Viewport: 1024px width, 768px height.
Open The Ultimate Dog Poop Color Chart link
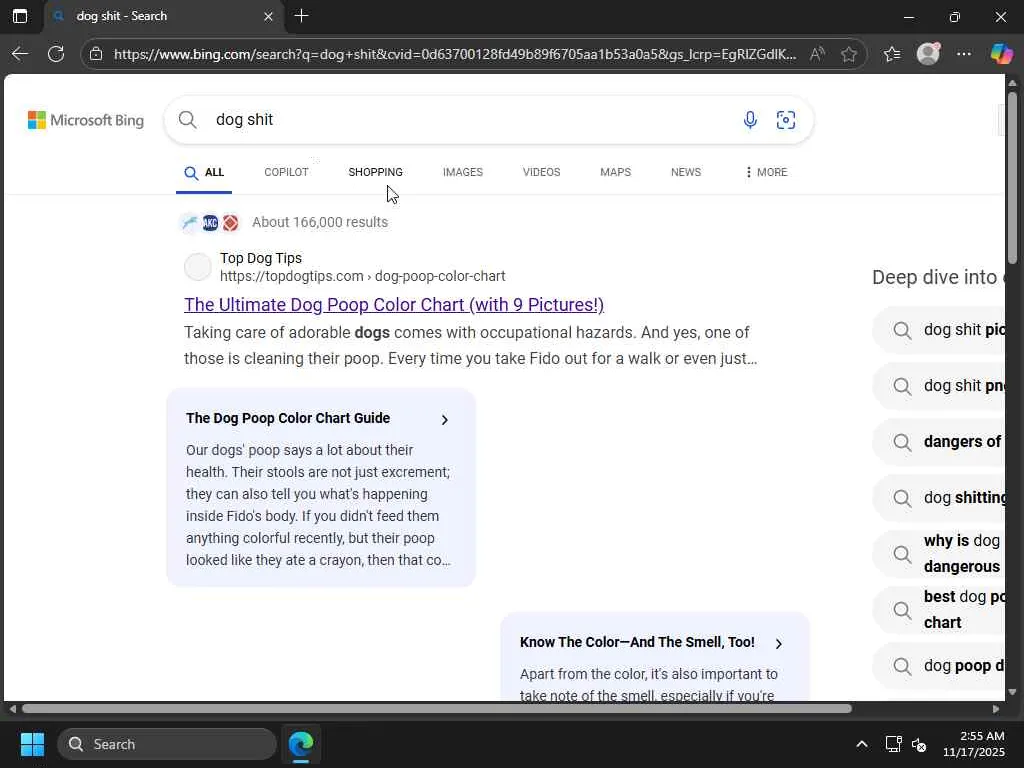point(394,305)
